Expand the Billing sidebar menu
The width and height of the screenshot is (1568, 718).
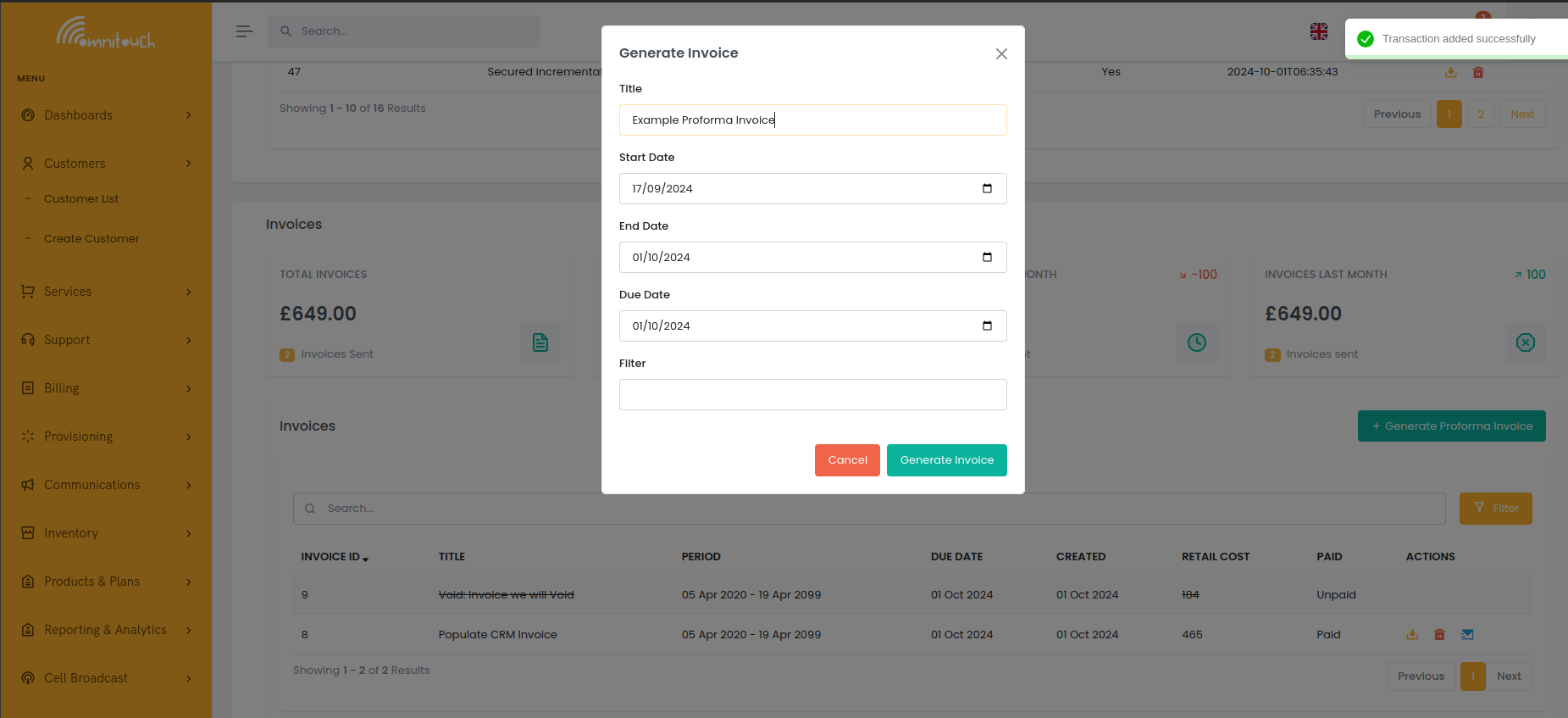(x=106, y=388)
